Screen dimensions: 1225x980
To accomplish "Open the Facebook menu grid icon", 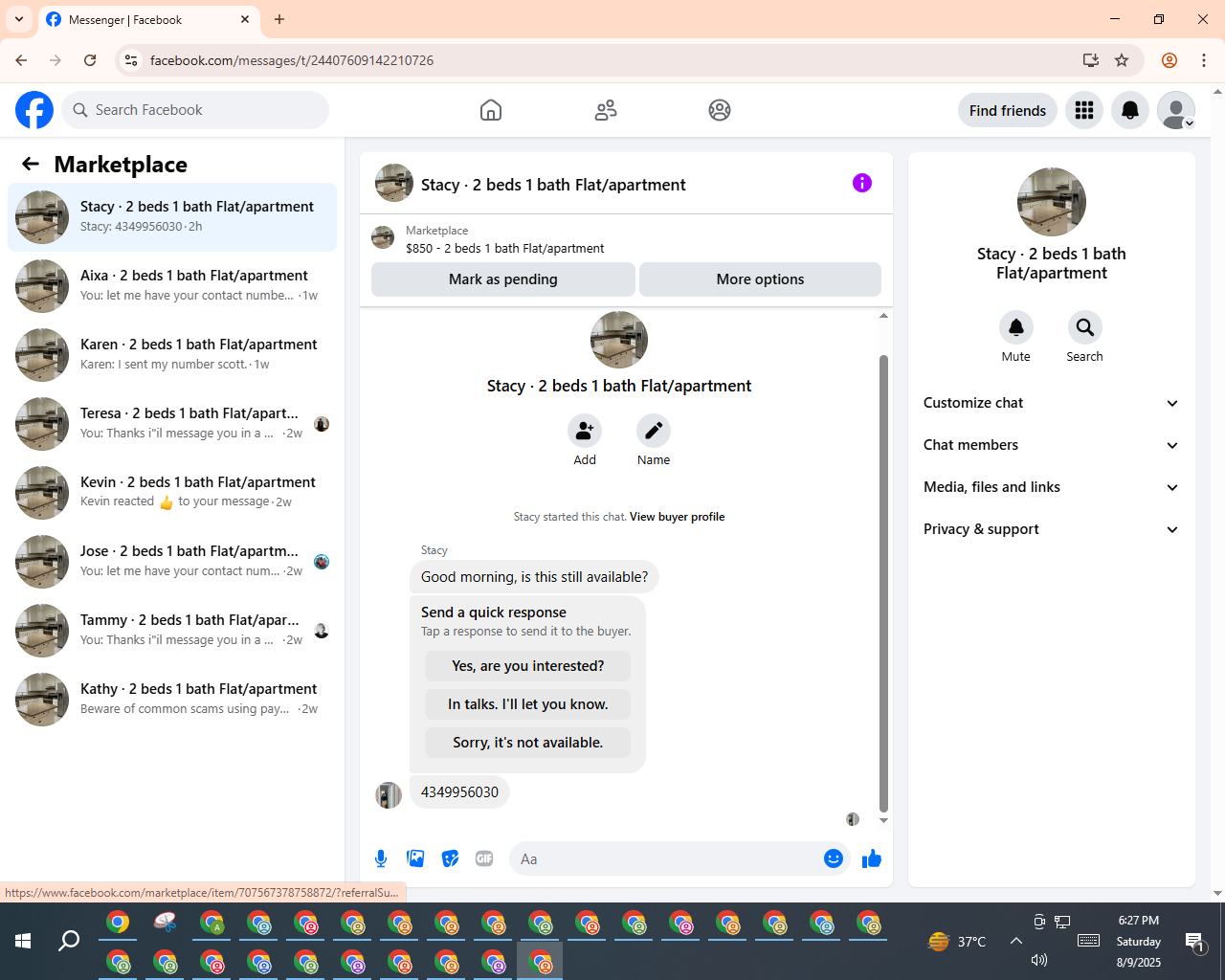I will tap(1084, 110).
